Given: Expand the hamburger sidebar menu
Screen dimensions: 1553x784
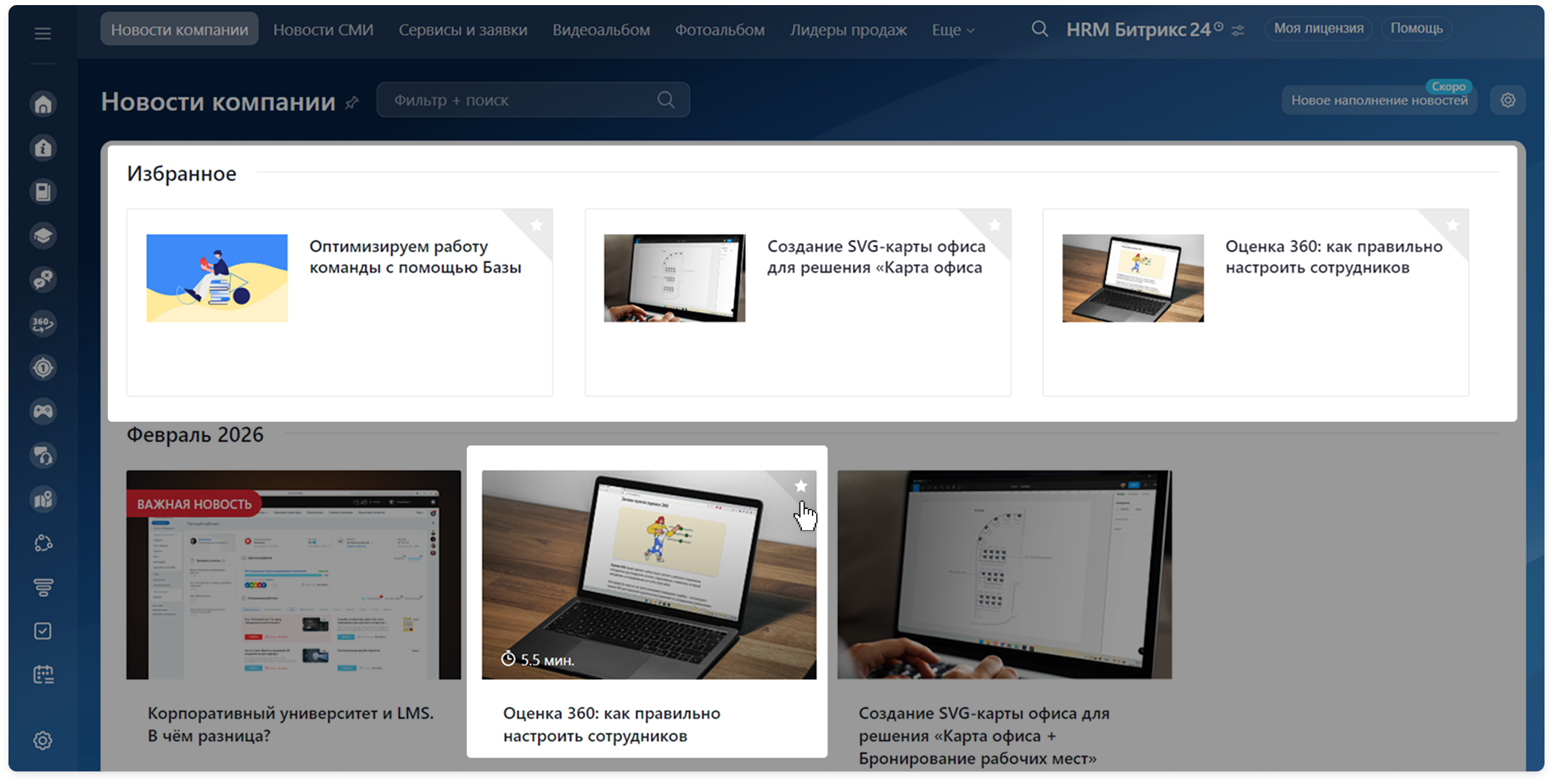Looking at the screenshot, I should 42,34.
